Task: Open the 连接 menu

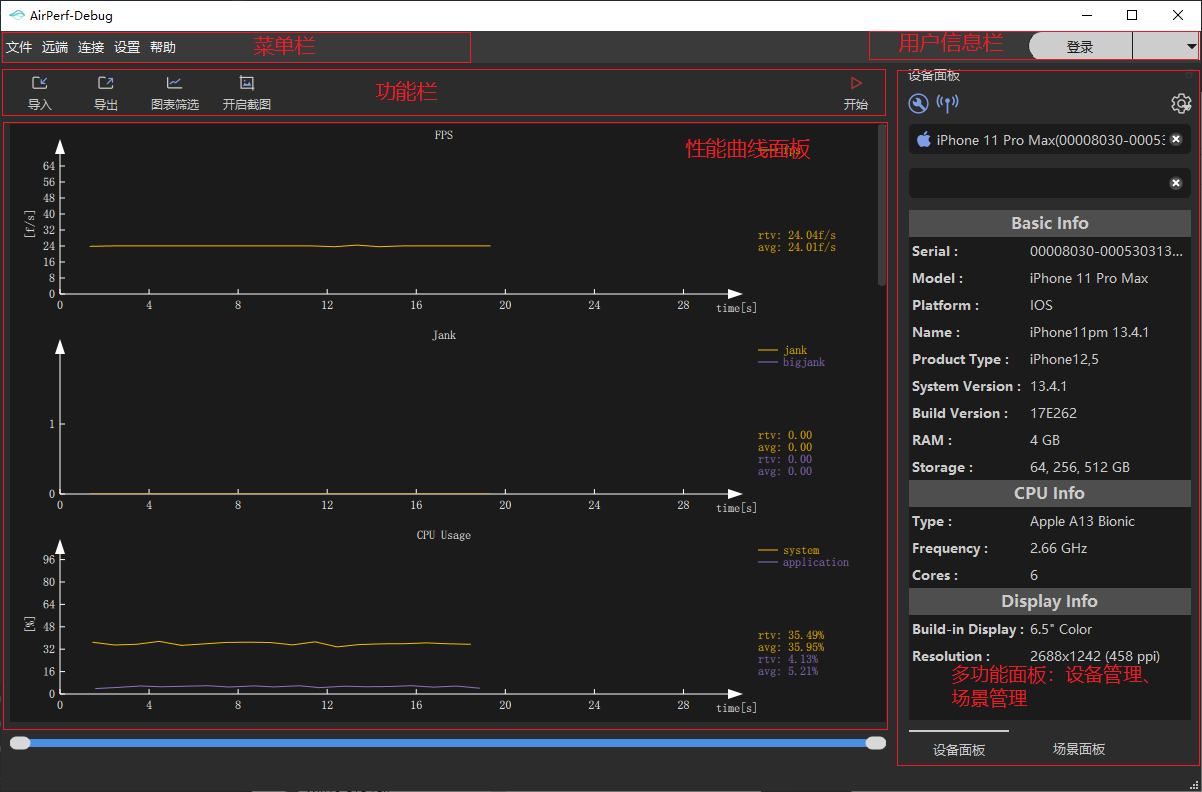Action: pos(91,47)
